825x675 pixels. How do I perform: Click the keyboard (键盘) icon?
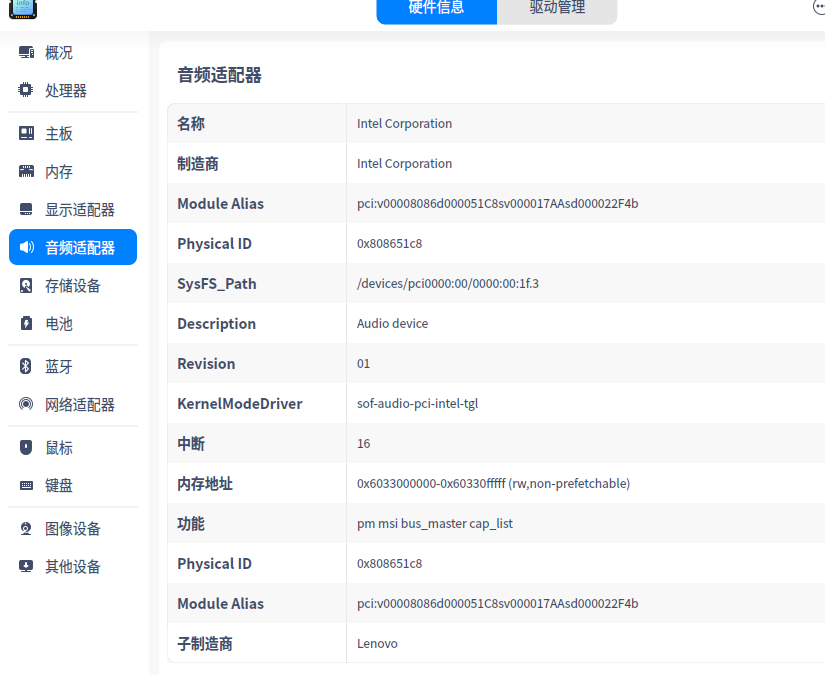tap(26, 486)
